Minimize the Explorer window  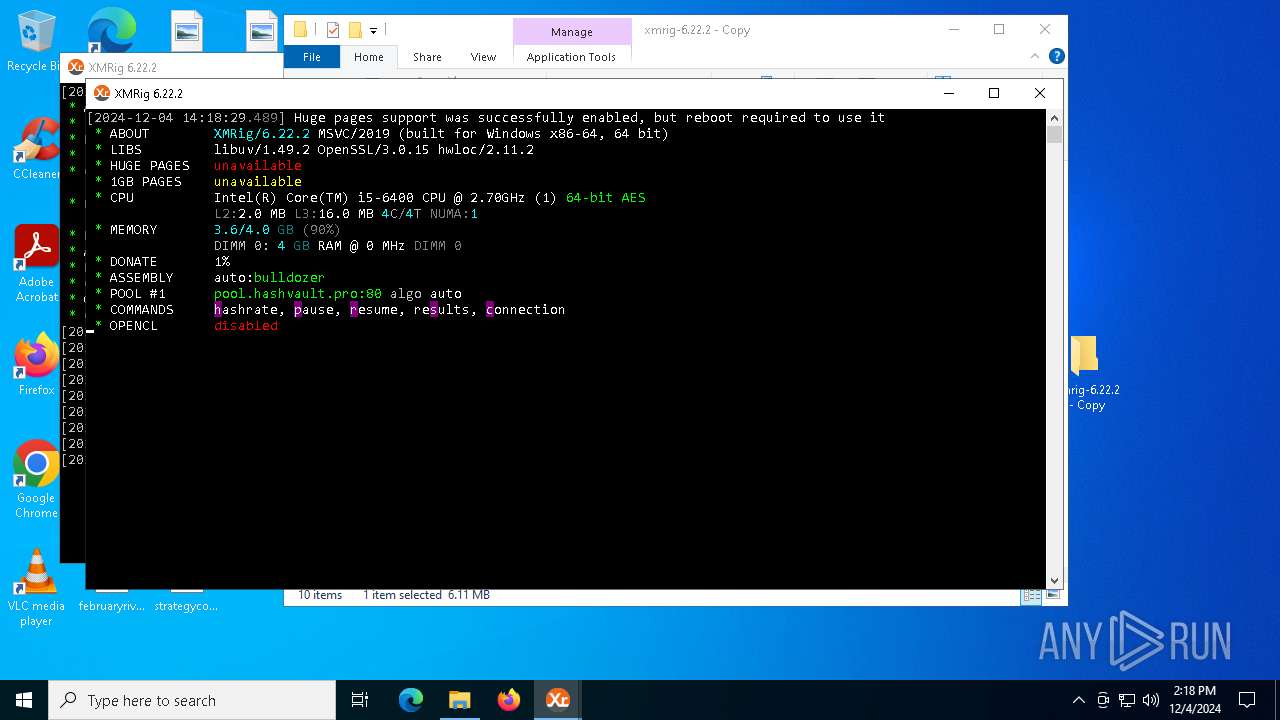pos(953,30)
